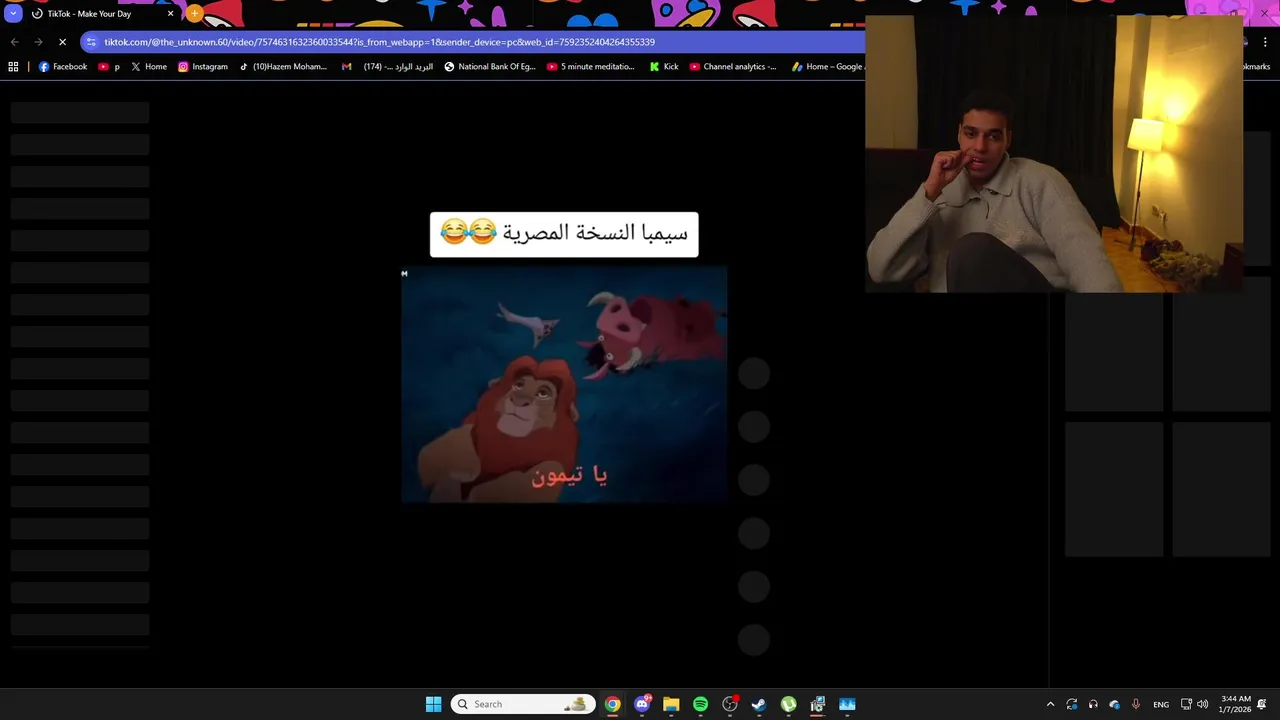This screenshot has width=1280, height=720.
Task: Open the Home – Google Ads bookmark
Action: [x=828, y=67]
